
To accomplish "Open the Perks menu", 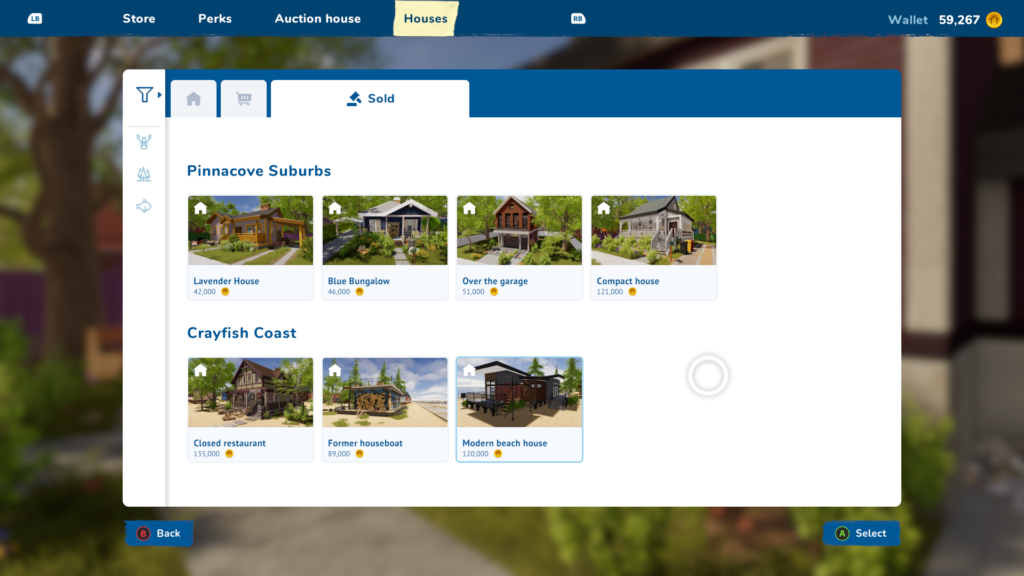I will pyautogui.click(x=215, y=19).
